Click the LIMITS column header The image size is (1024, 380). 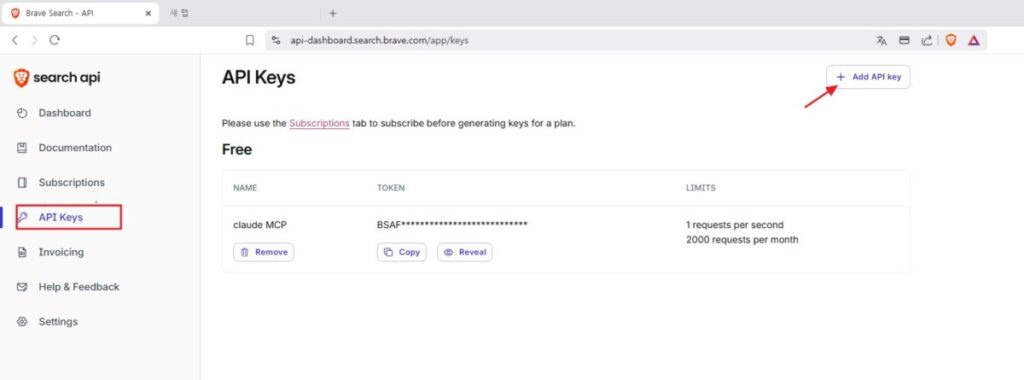701,188
